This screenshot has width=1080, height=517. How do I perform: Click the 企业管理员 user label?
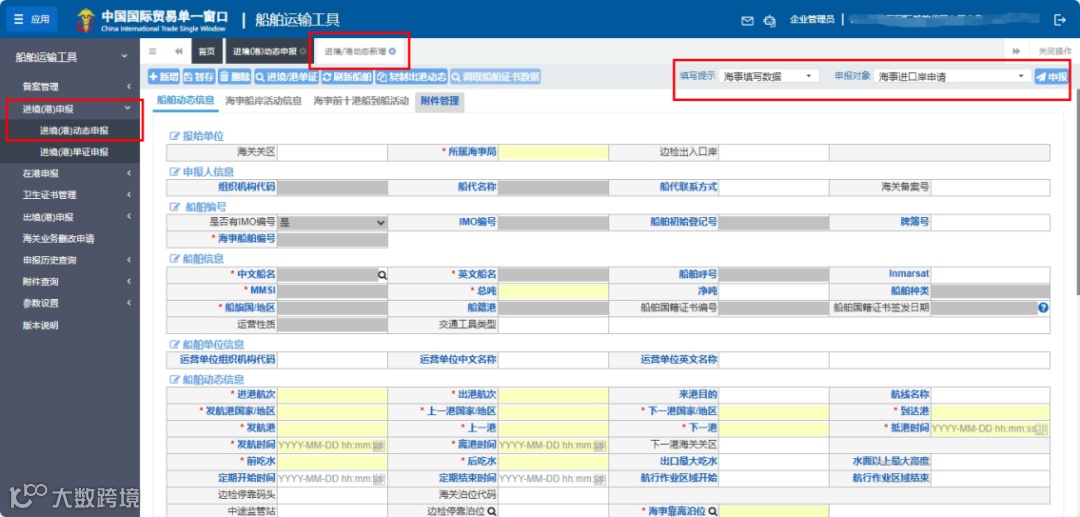(812, 20)
